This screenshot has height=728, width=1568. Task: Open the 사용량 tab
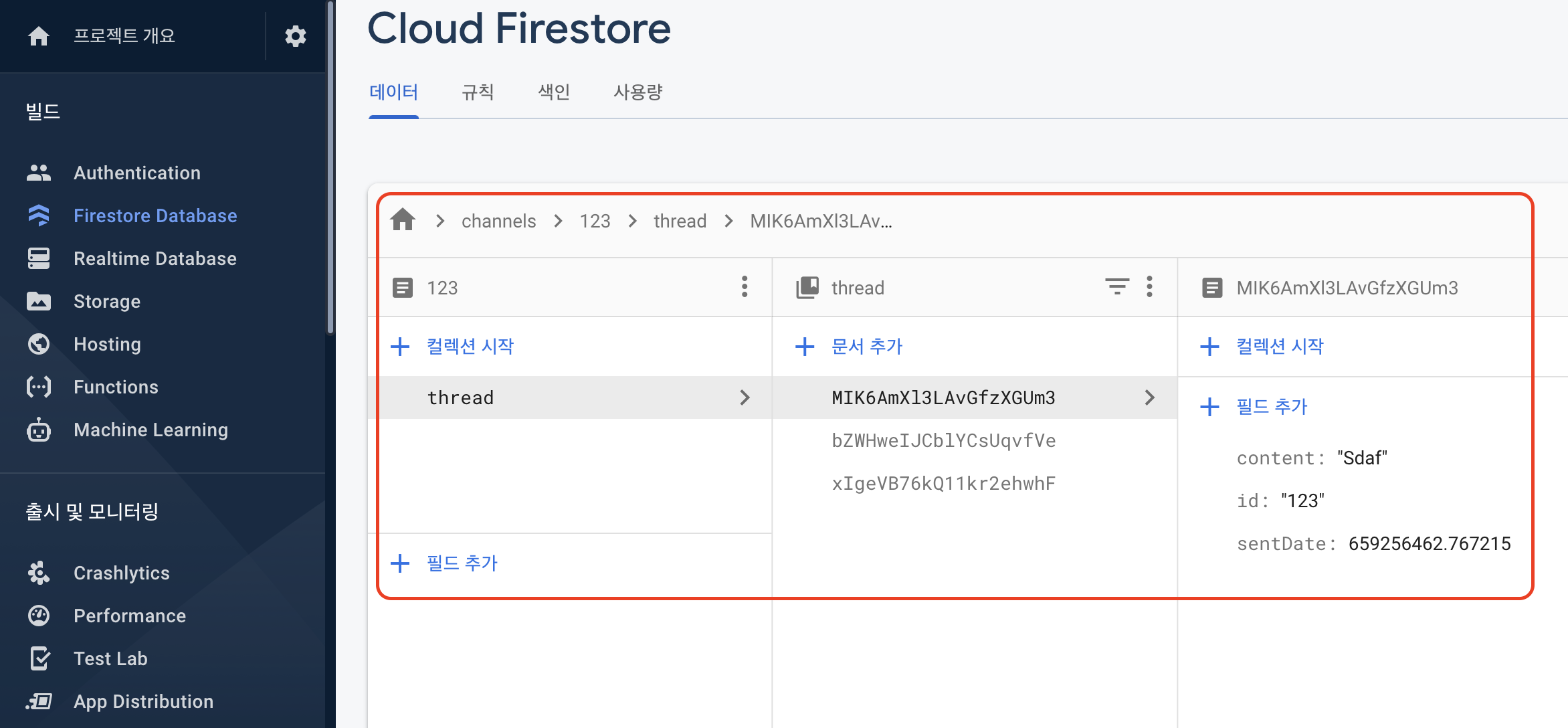[x=638, y=92]
